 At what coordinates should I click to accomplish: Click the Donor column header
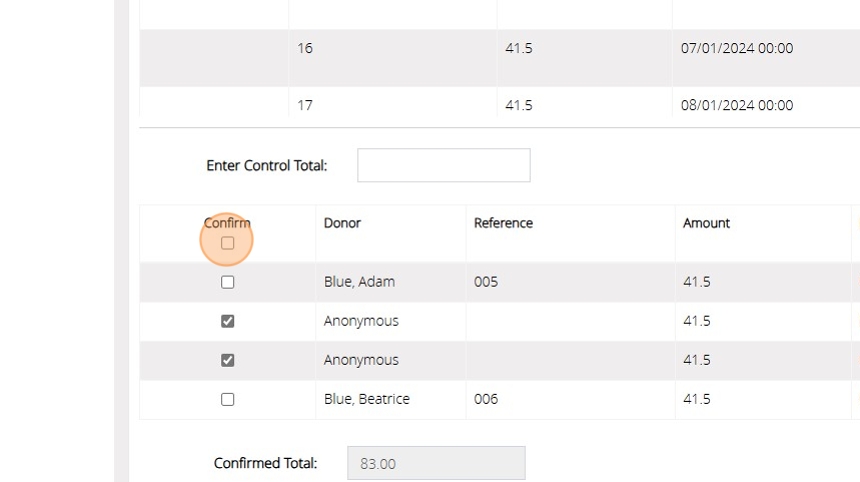click(342, 223)
